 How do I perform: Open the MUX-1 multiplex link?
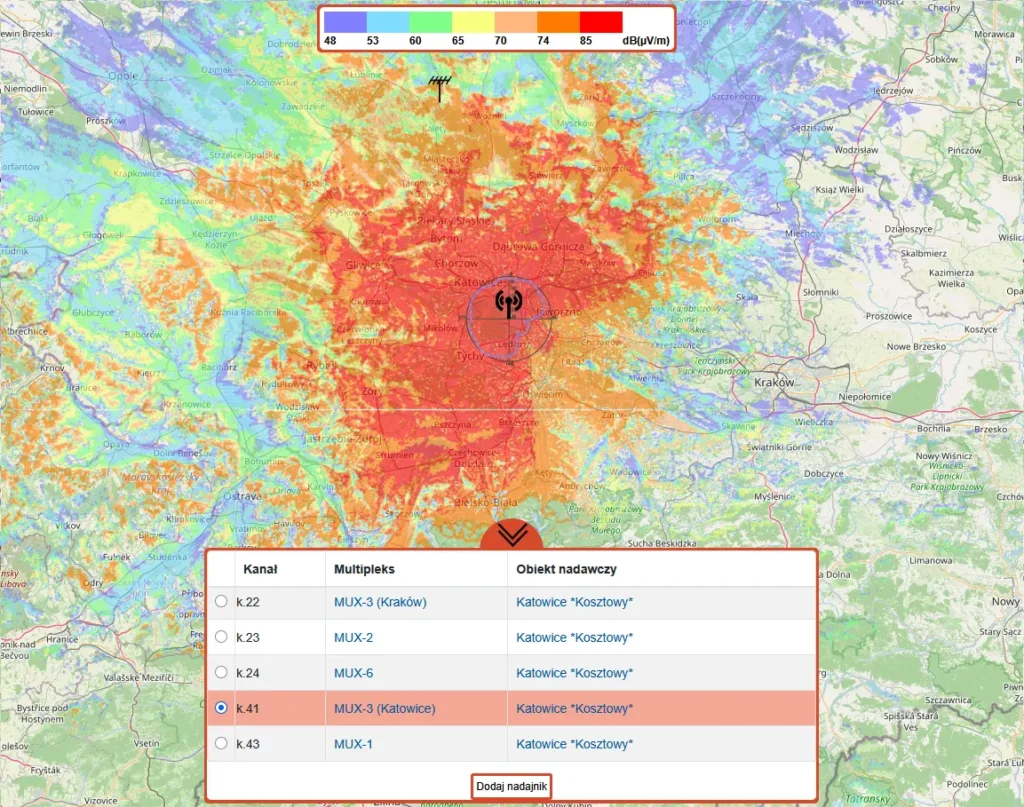pyautogui.click(x=353, y=744)
